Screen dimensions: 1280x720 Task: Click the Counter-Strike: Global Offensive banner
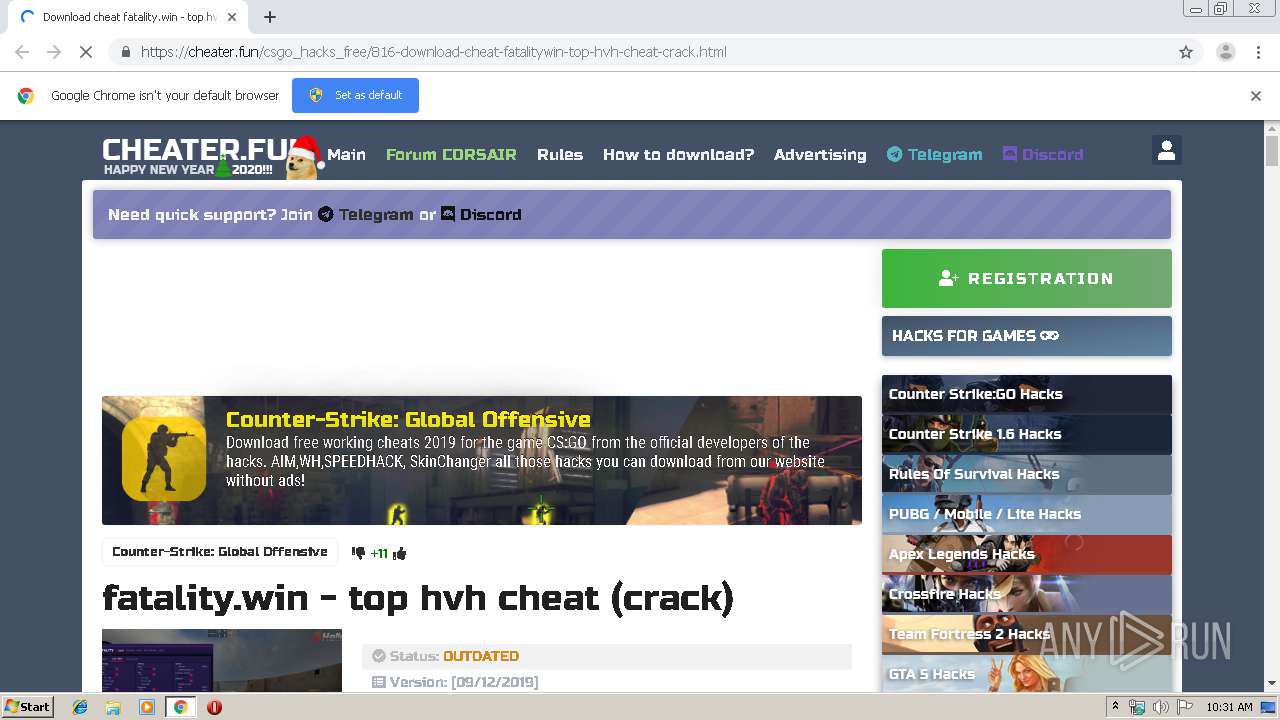481,460
